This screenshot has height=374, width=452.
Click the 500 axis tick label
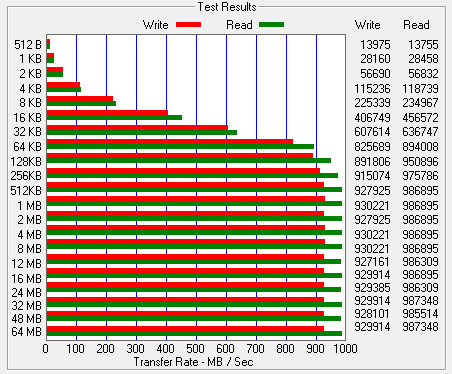point(195,349)
